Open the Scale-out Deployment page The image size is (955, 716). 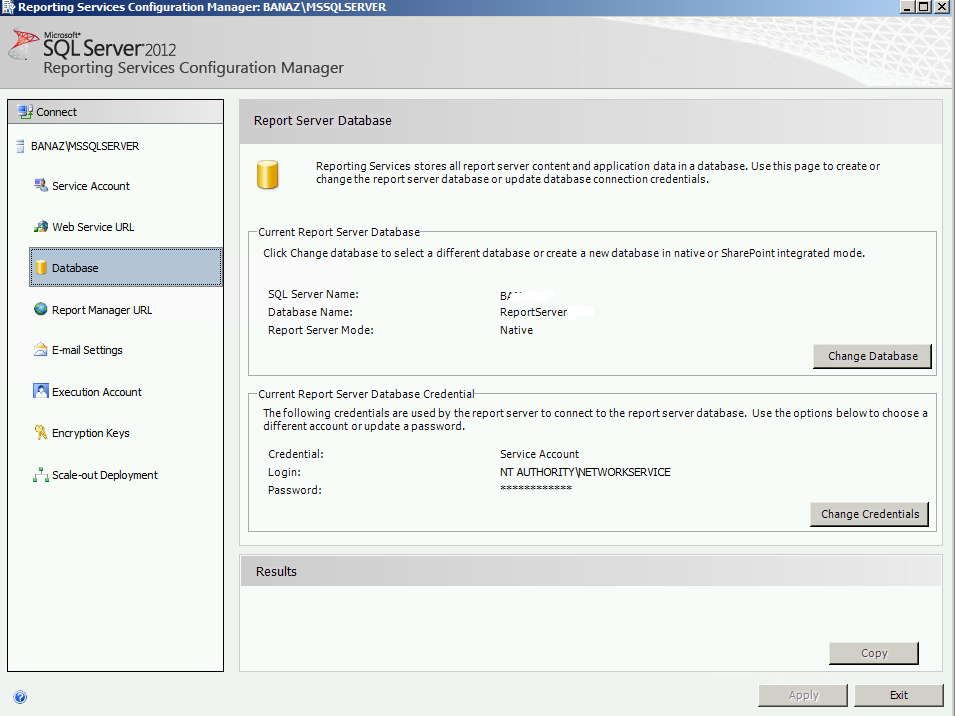[x=105, y=475]
